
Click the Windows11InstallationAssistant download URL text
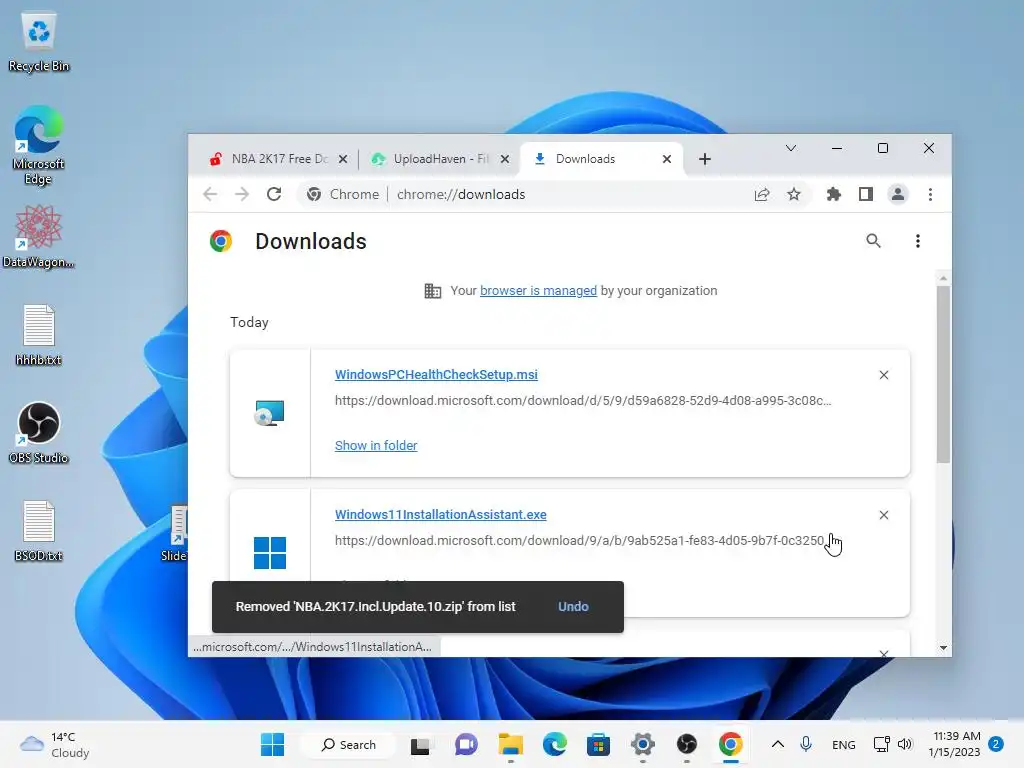580,541
